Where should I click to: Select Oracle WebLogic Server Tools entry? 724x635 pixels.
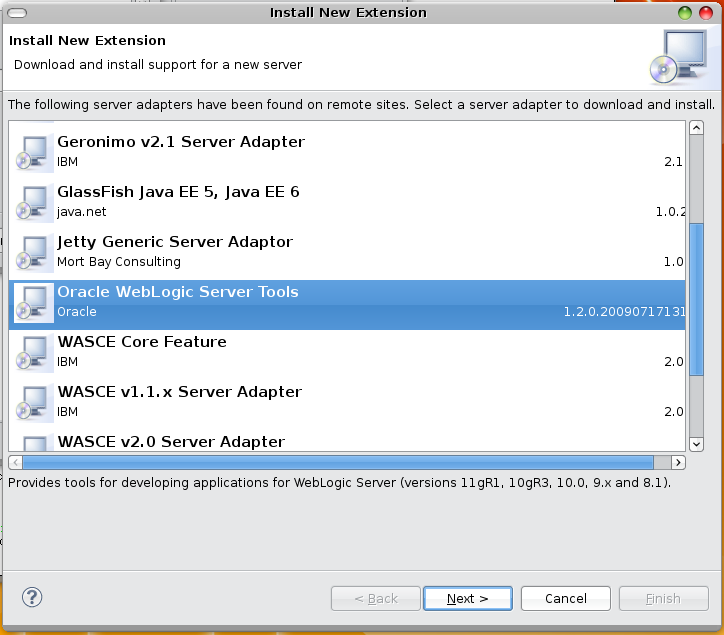[347, 305]
